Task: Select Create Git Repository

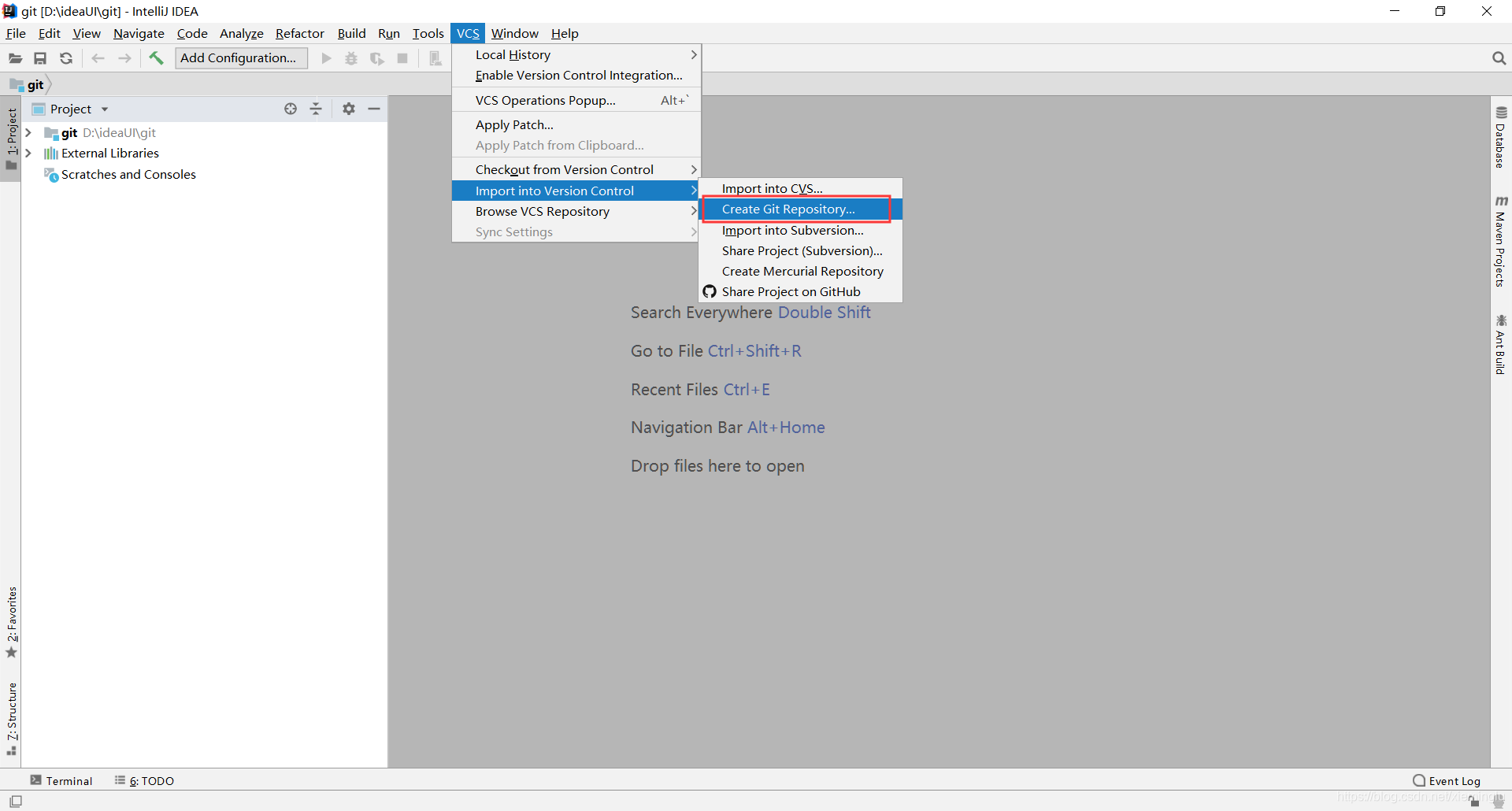Action: [800, 209]
